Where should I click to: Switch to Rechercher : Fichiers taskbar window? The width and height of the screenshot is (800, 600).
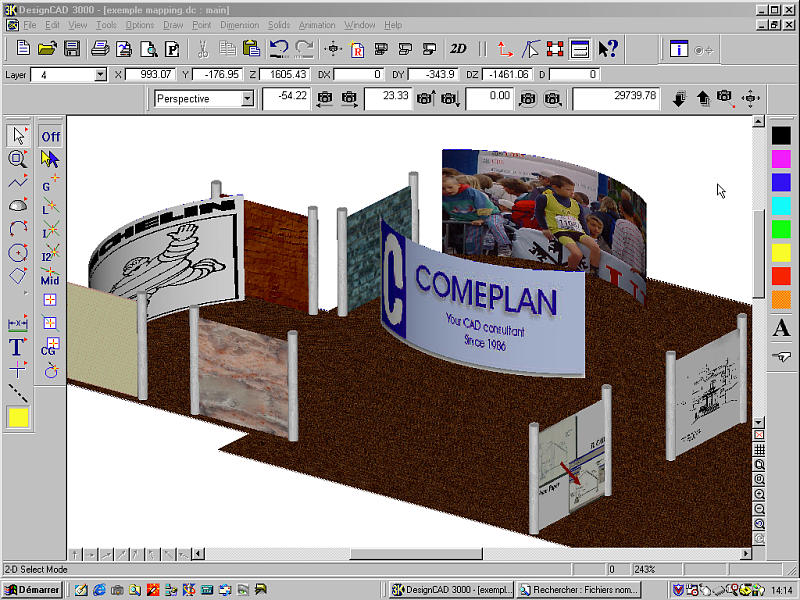click(580, 590)
